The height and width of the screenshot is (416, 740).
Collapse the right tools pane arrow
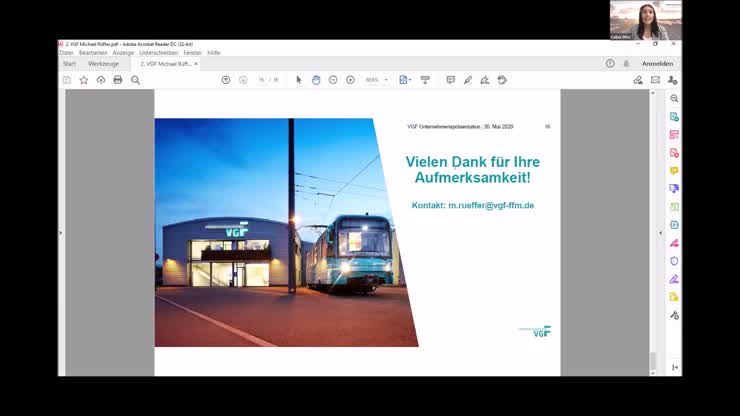point(660,232)
